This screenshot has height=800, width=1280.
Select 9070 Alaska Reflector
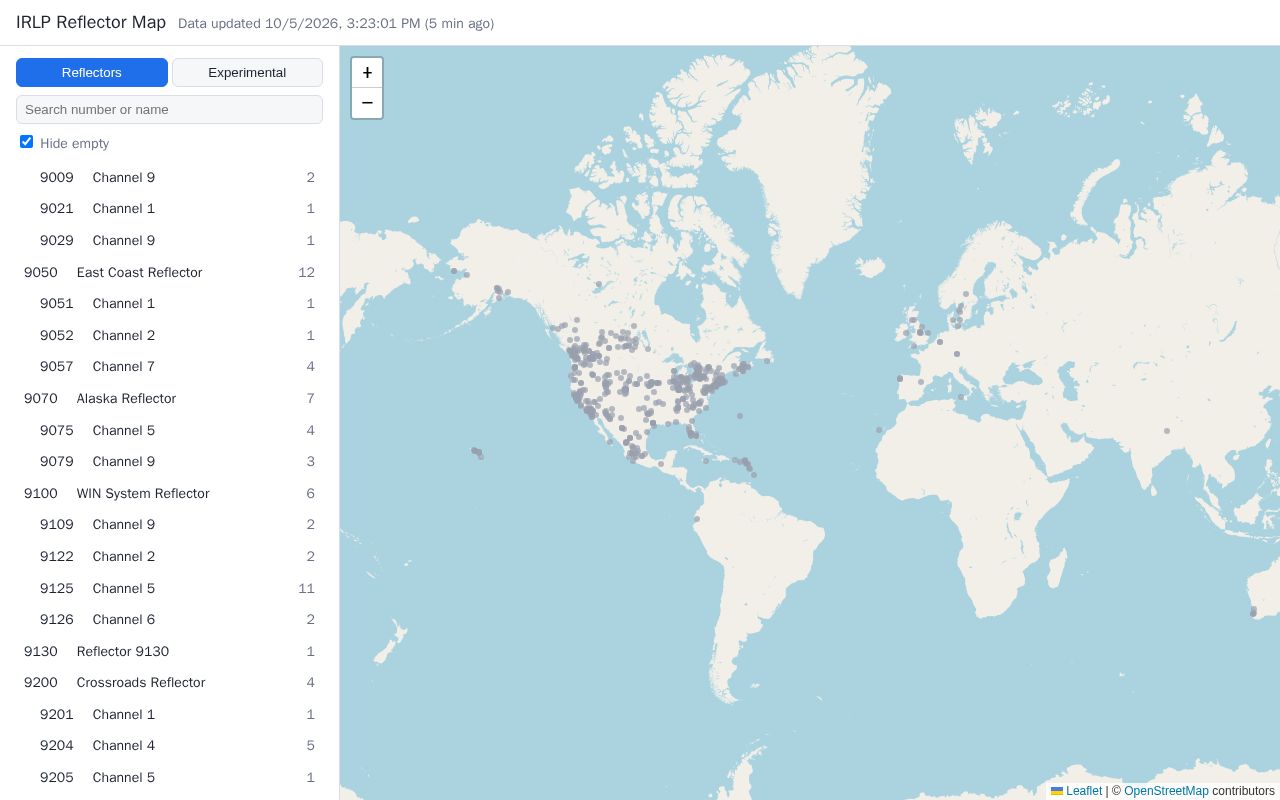169,398
